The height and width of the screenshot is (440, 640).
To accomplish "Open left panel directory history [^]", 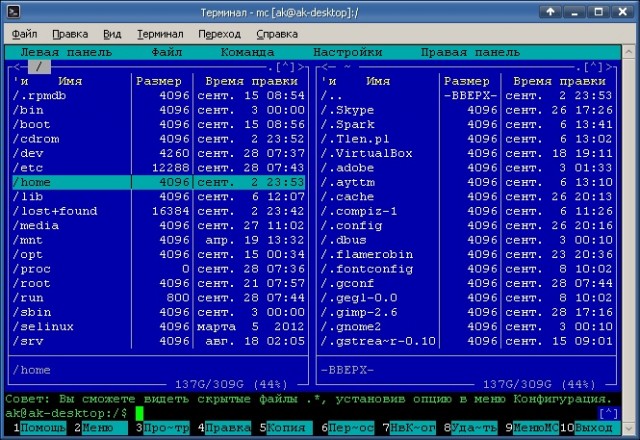I will [x=287, y=67].
